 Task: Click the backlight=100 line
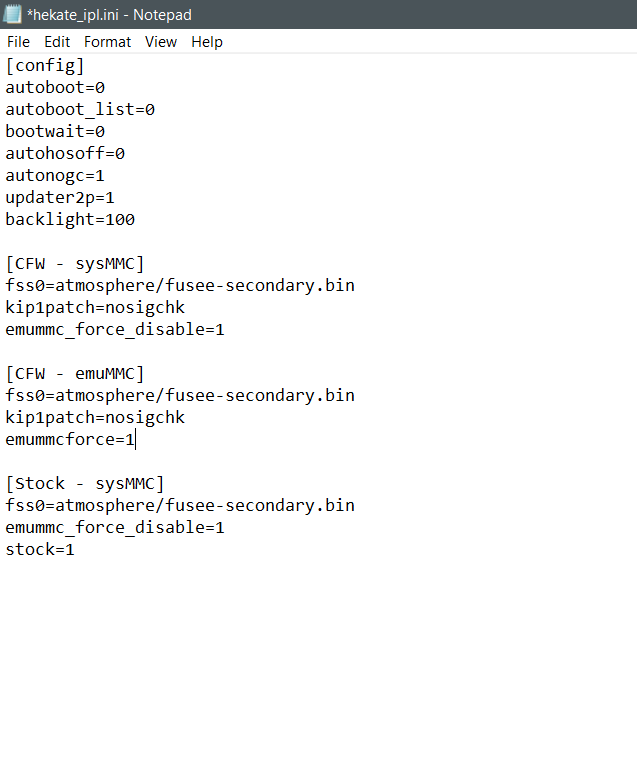(70, 219)
